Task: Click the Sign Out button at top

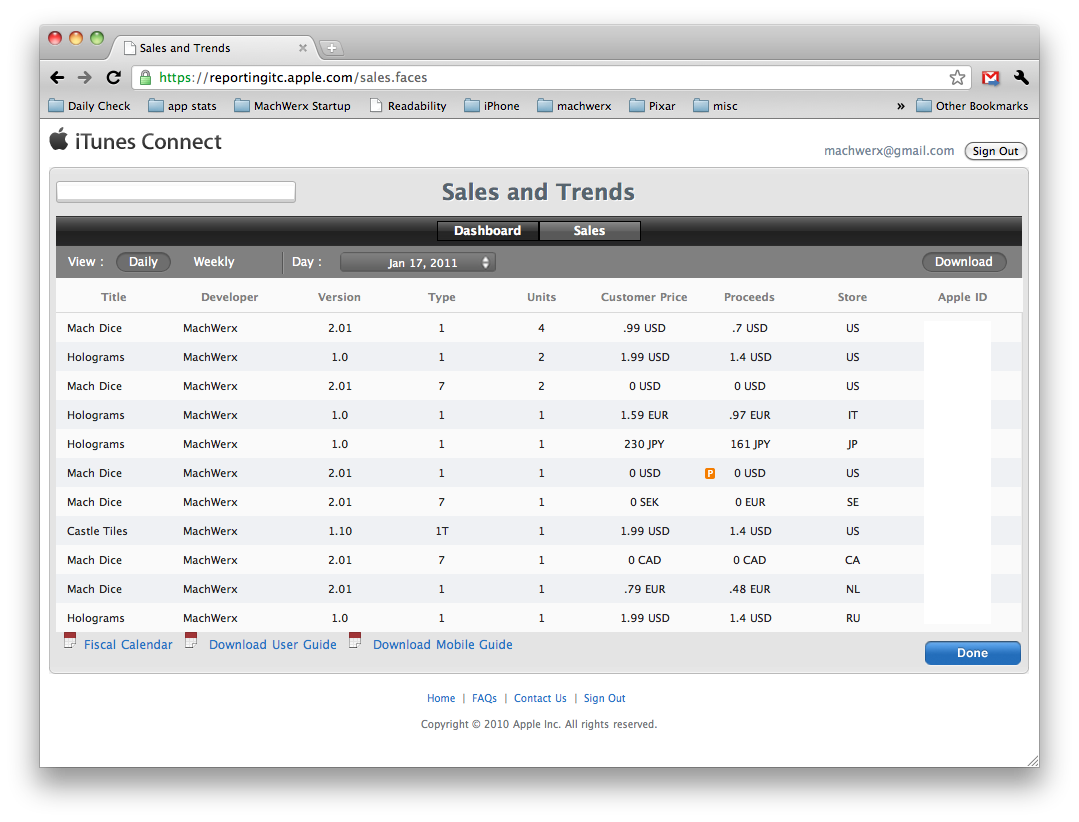Action: [995, 151]
